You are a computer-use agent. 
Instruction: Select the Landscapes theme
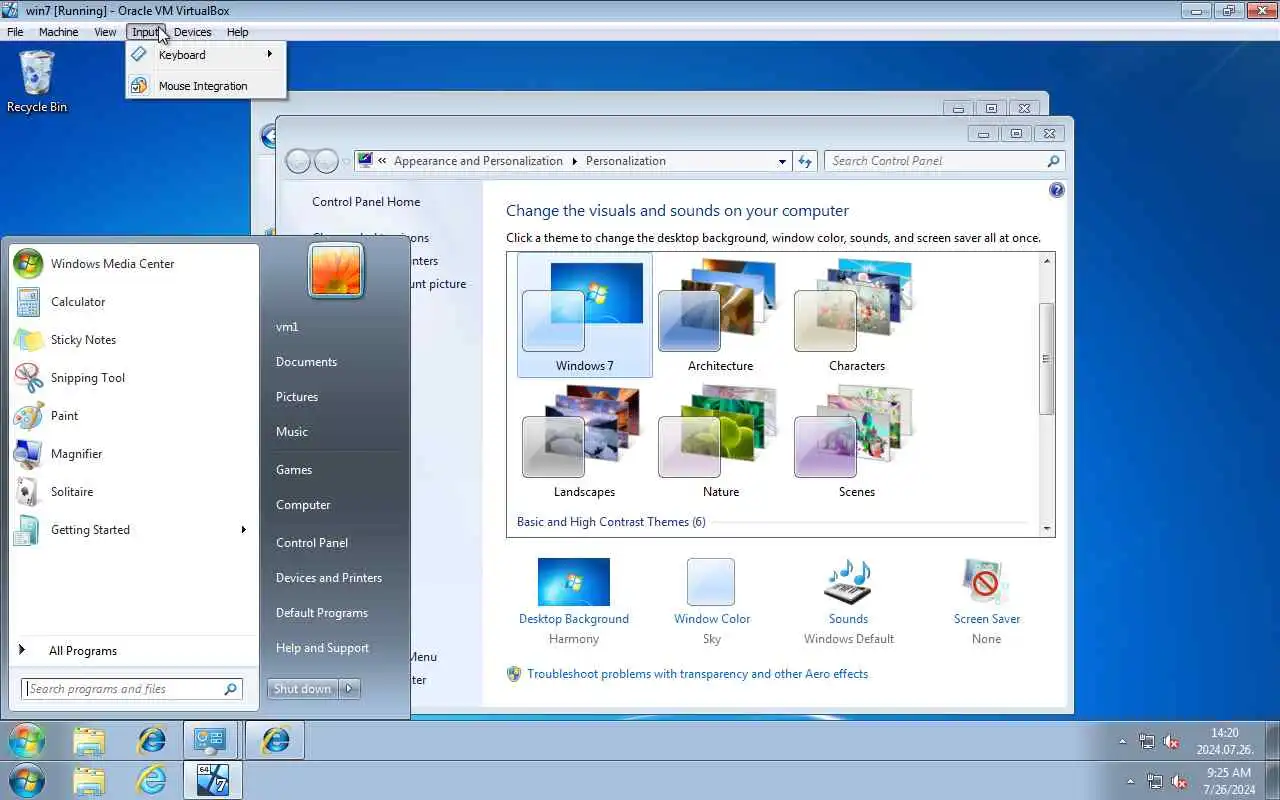coord(585,441)
